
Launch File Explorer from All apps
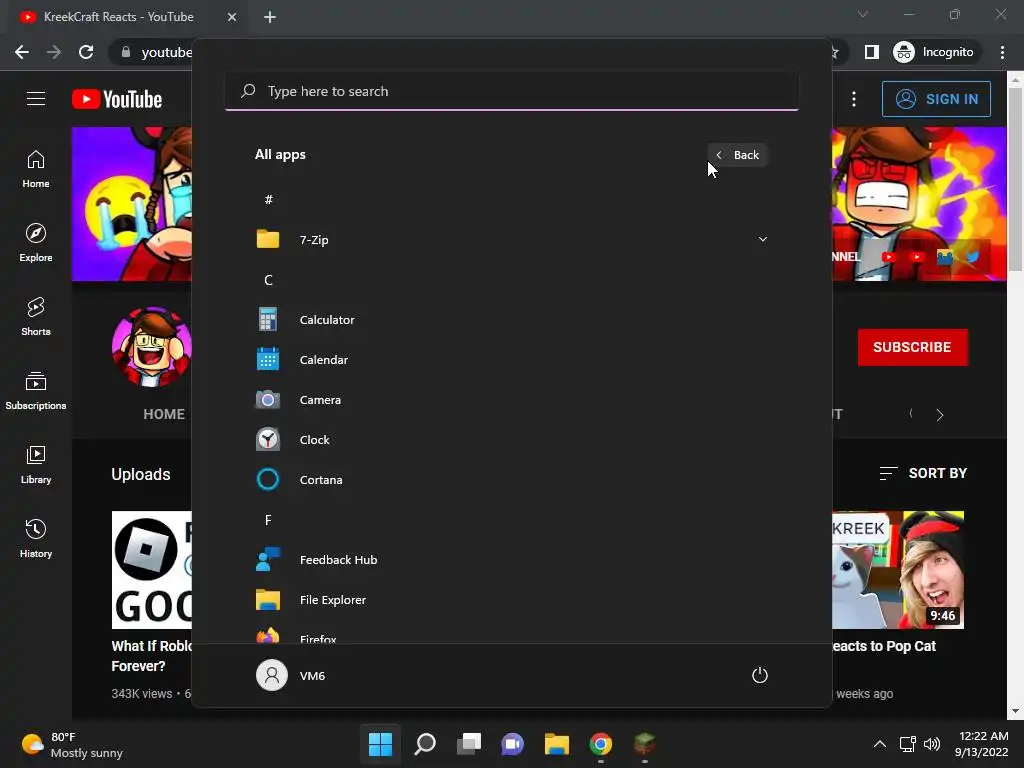511,600
